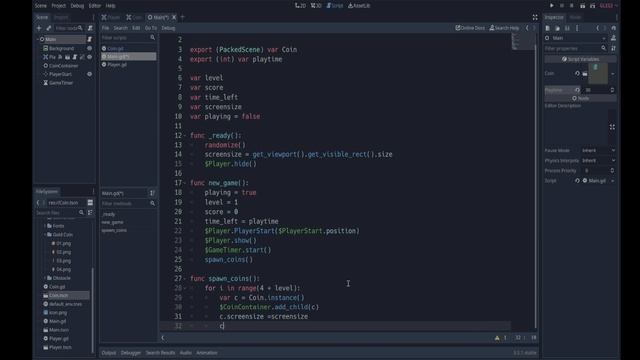Add a new child node in Scene dock
640x360 pixels.
(39, 28)
